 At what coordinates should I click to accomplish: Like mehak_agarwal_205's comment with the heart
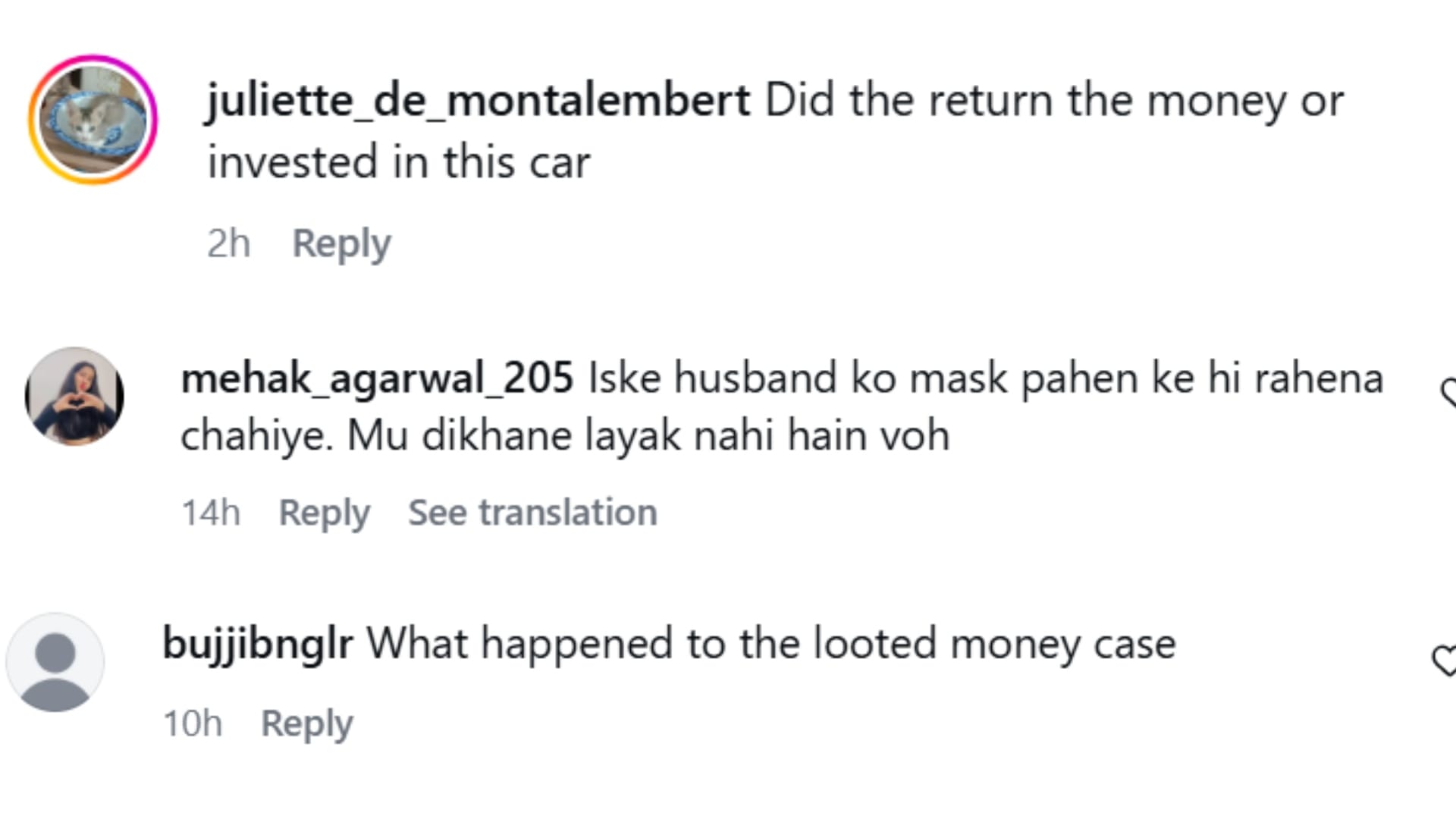(x=1447, y=393)
